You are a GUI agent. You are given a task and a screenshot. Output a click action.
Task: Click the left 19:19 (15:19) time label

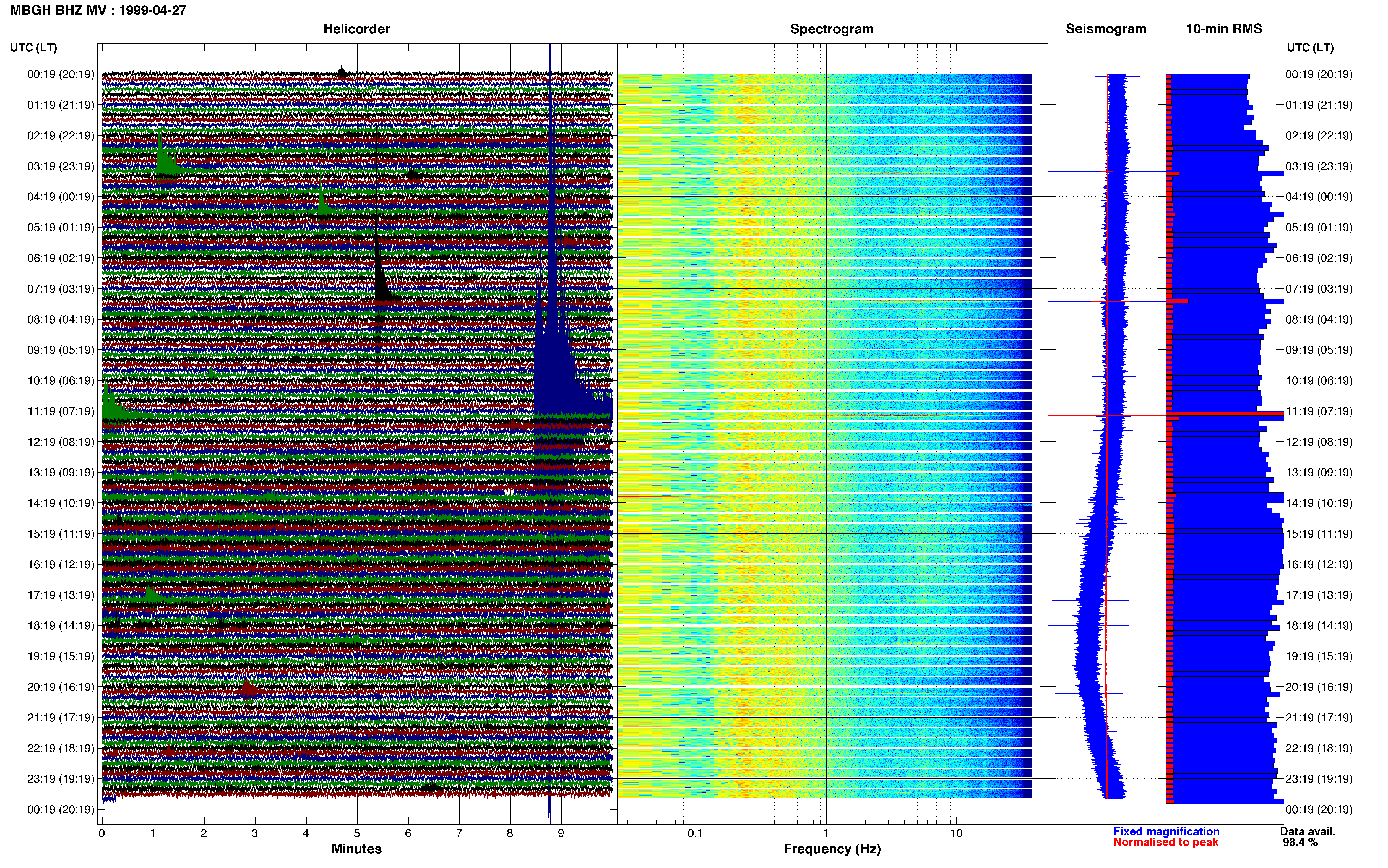point(60,656)
